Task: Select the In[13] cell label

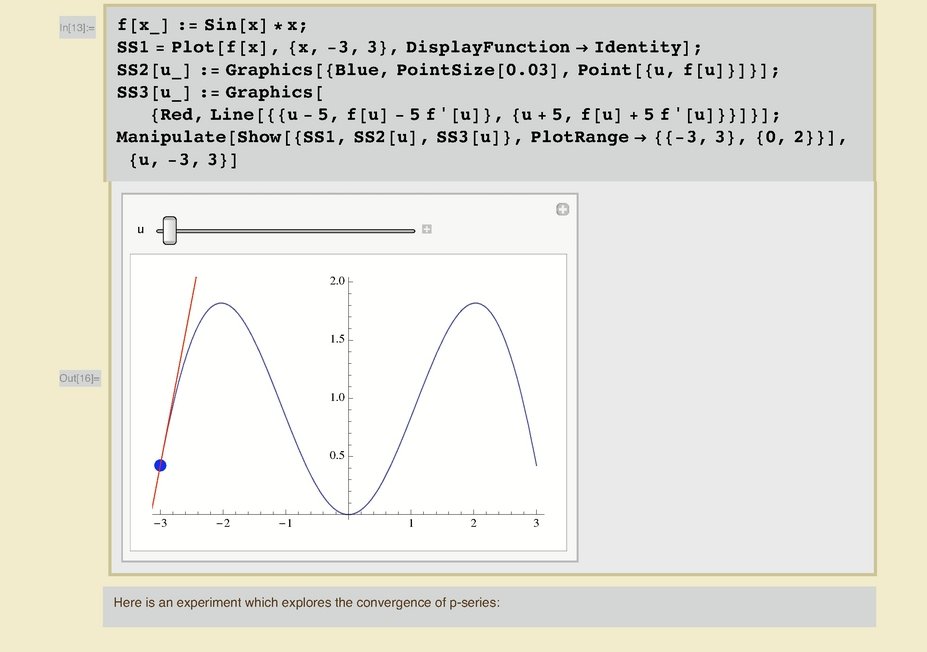Action: point(77,28)
